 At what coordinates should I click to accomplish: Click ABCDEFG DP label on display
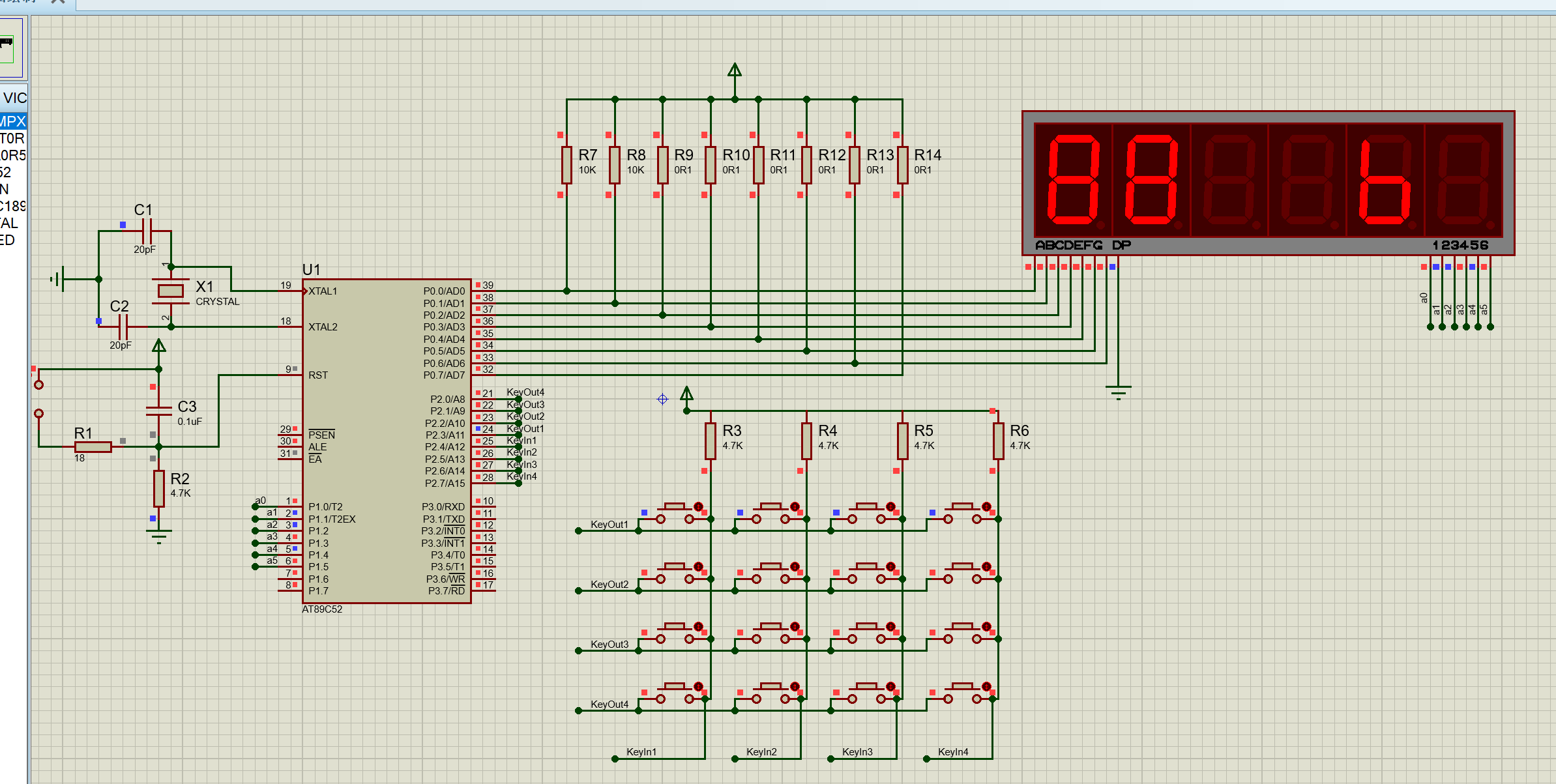coord(1083,245)
